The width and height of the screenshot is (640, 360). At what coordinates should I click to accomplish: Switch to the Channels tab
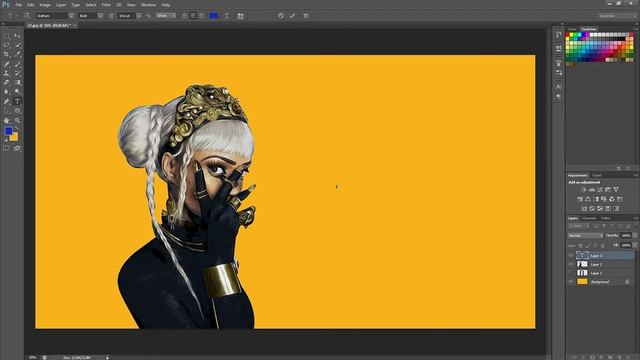pos(589,218)
